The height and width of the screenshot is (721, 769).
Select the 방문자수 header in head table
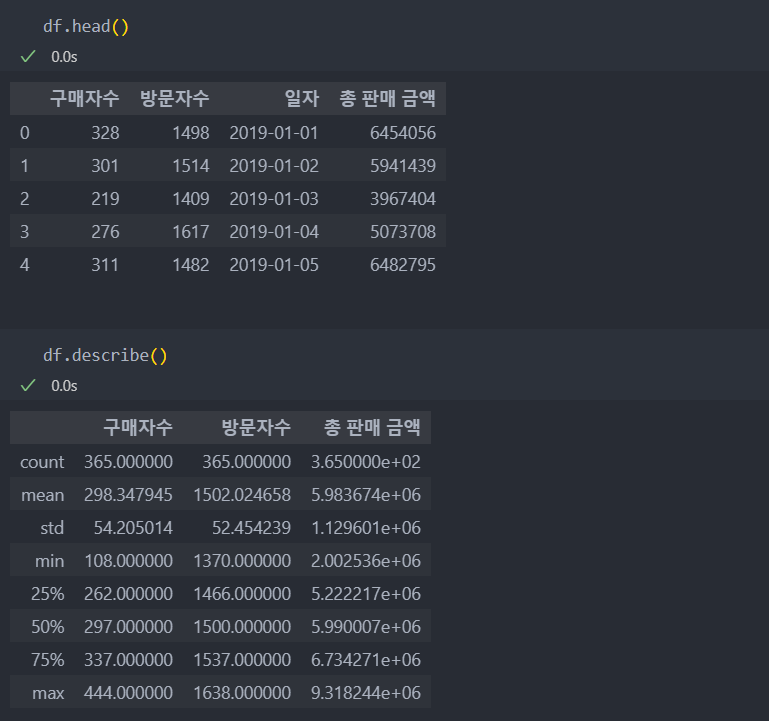tap(175, 98)
